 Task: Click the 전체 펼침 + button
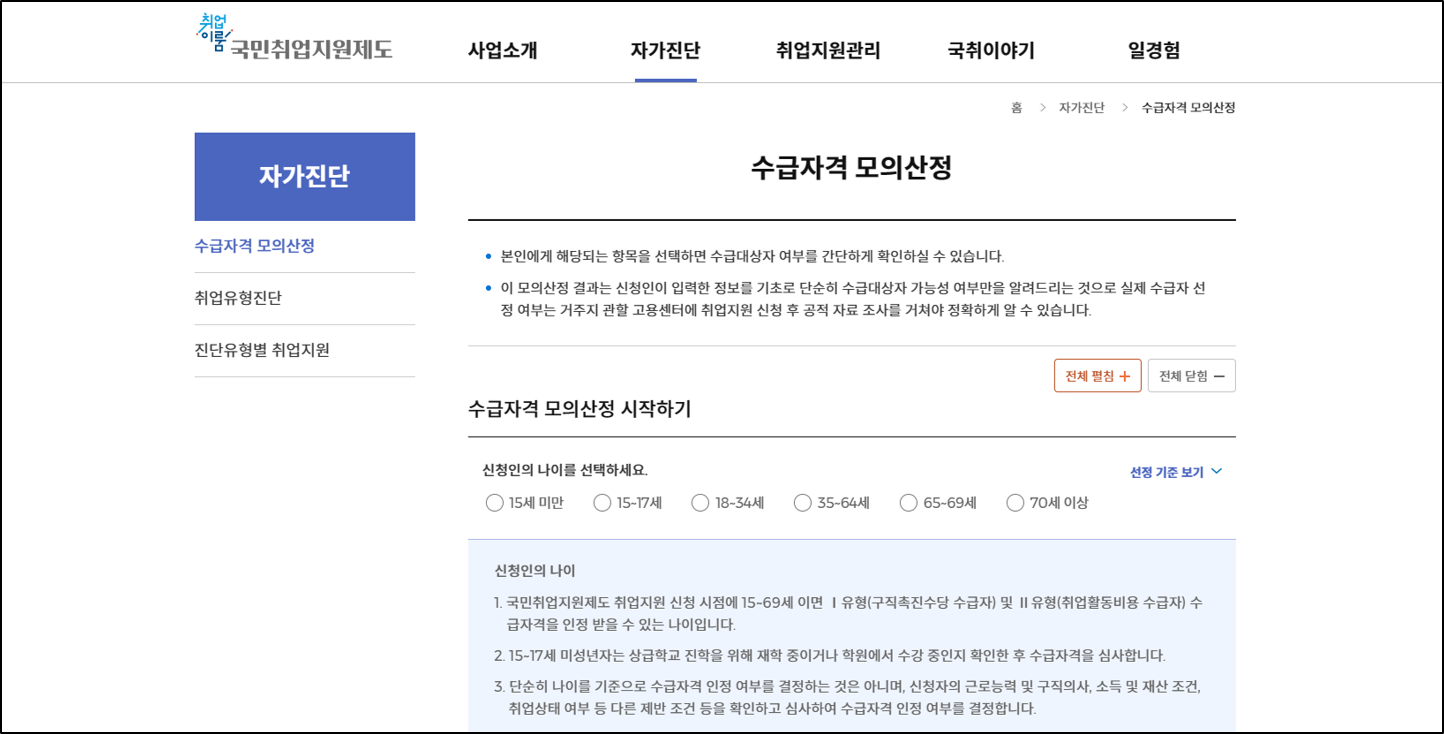1097,376
